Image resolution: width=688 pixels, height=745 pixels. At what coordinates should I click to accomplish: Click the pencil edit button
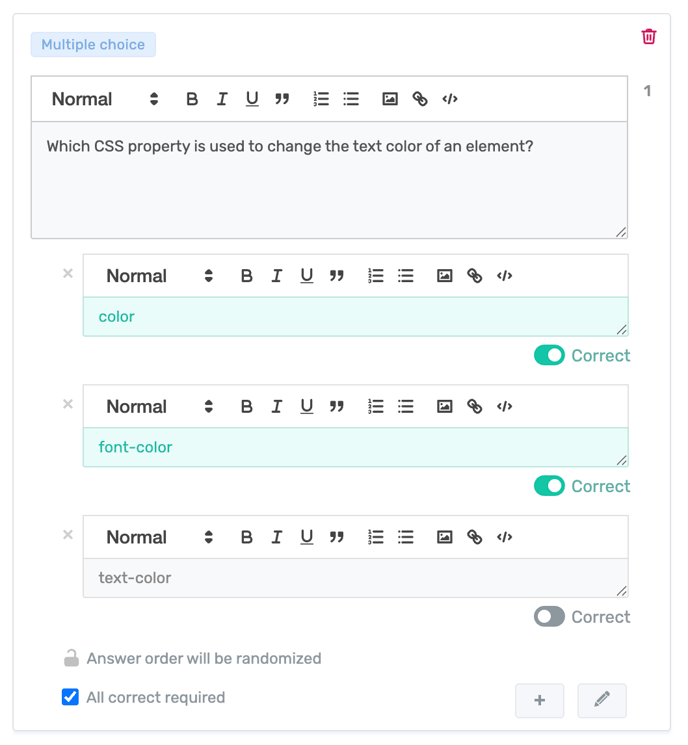602,700
